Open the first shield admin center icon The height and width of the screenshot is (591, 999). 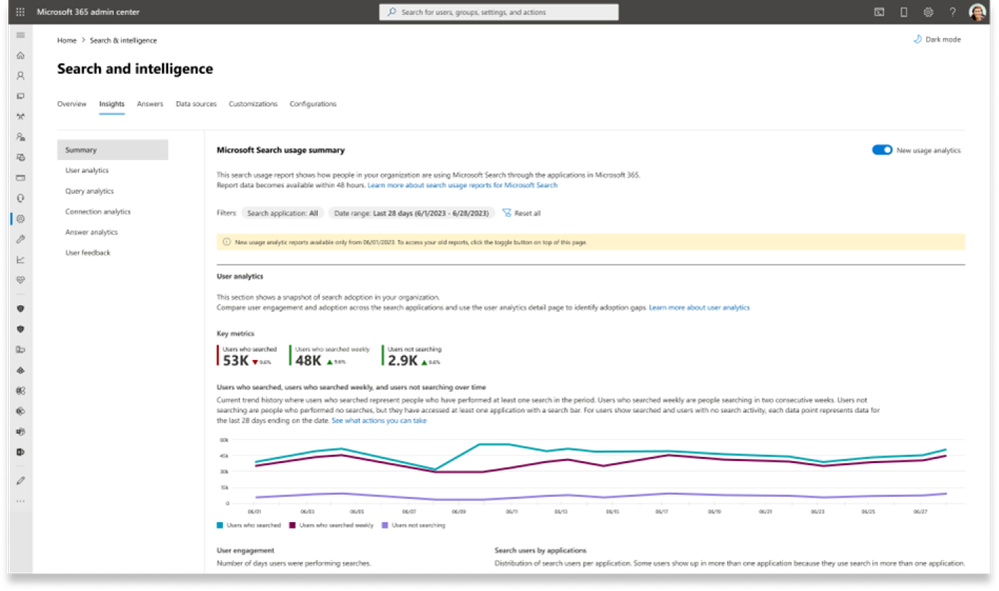pos(20,309)
